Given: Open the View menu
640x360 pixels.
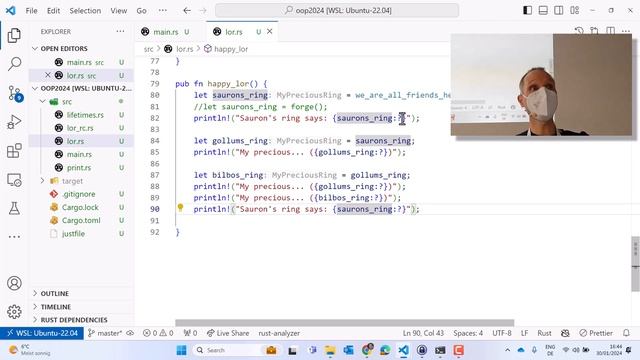Looking at the screenshot, I should pos(118,11).
